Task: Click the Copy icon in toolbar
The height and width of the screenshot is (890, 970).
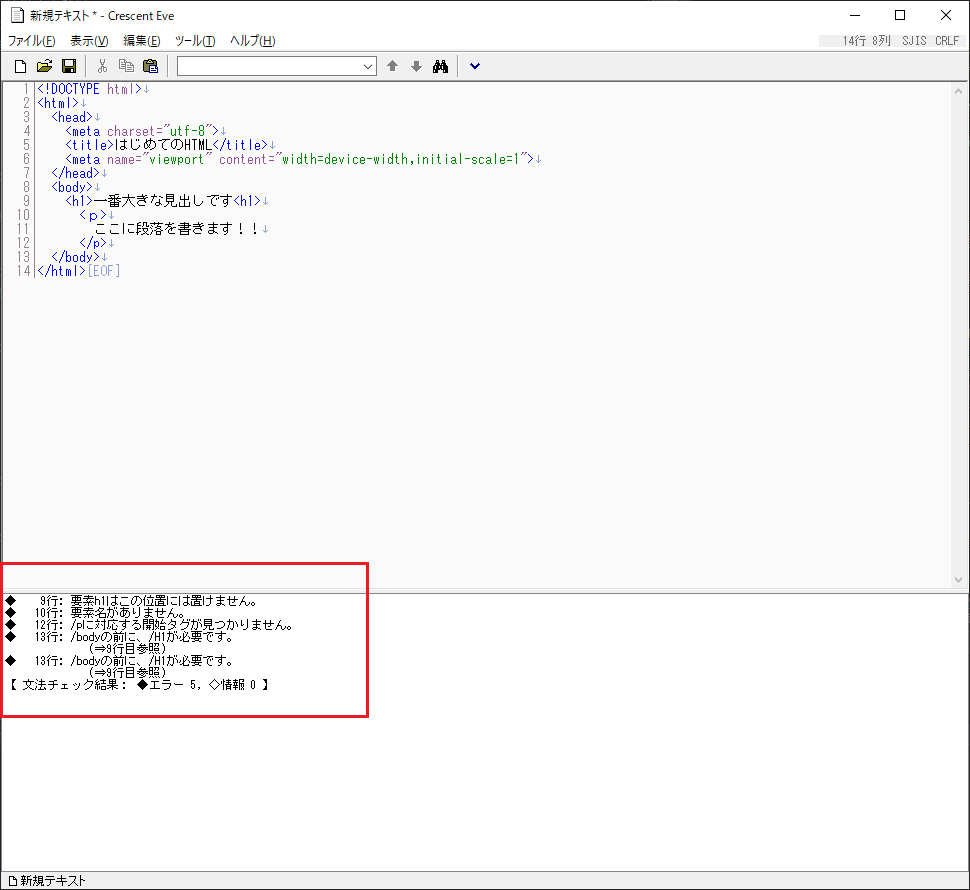Action: (126, 66)
